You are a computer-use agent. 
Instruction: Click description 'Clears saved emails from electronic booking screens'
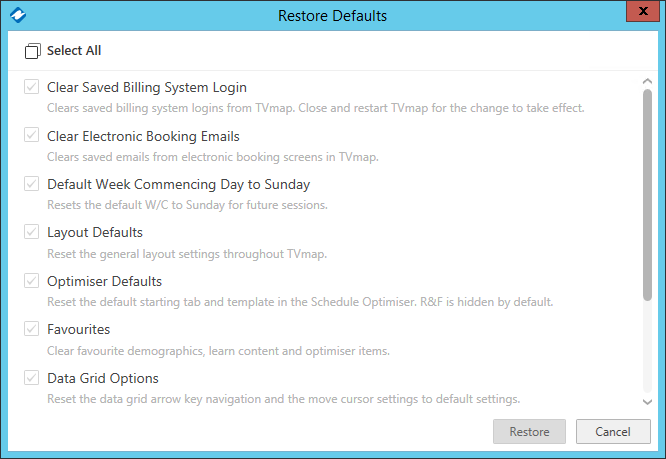tap(213, 157)
